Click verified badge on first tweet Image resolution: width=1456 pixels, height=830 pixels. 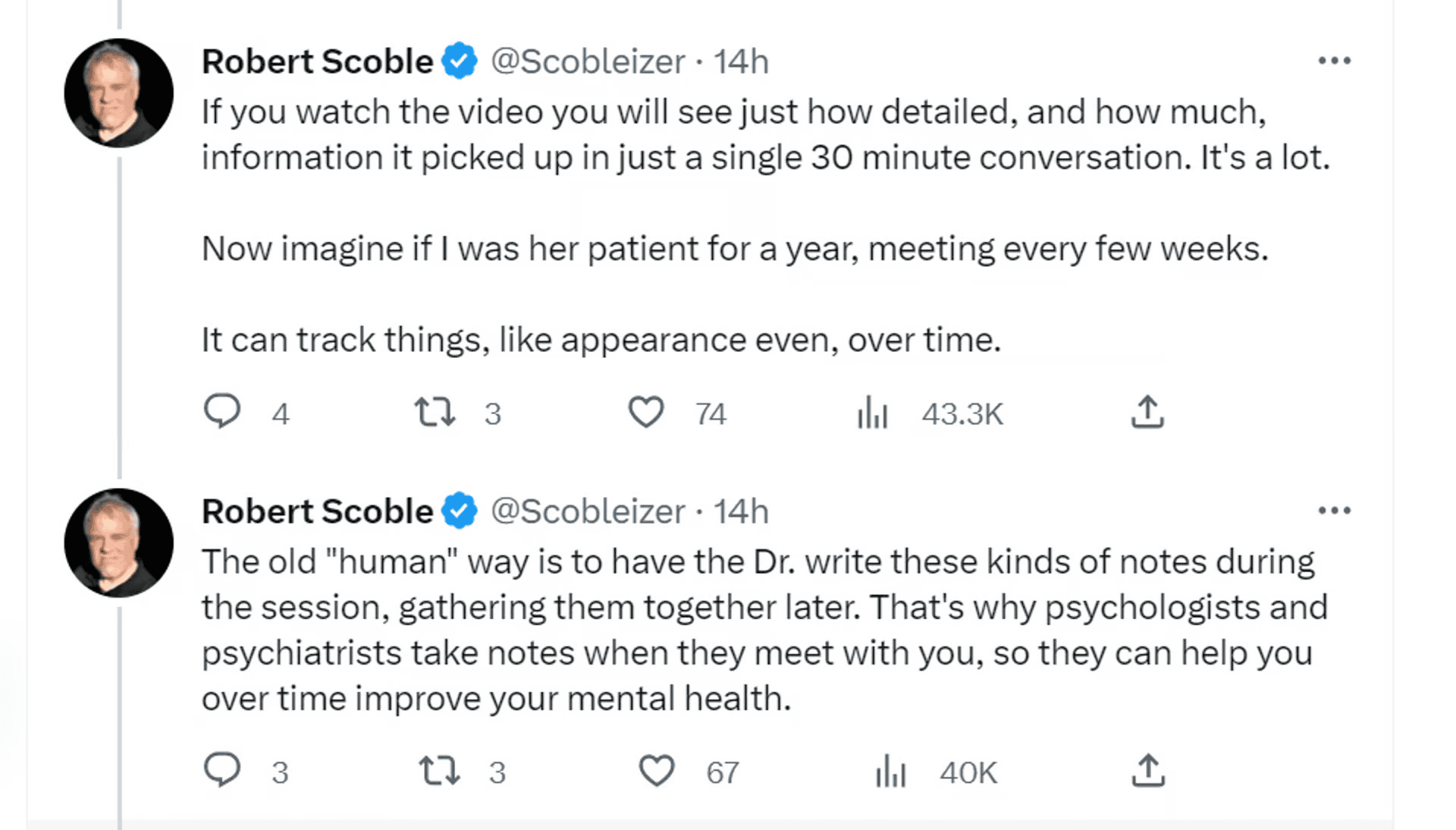click(460, 61)
